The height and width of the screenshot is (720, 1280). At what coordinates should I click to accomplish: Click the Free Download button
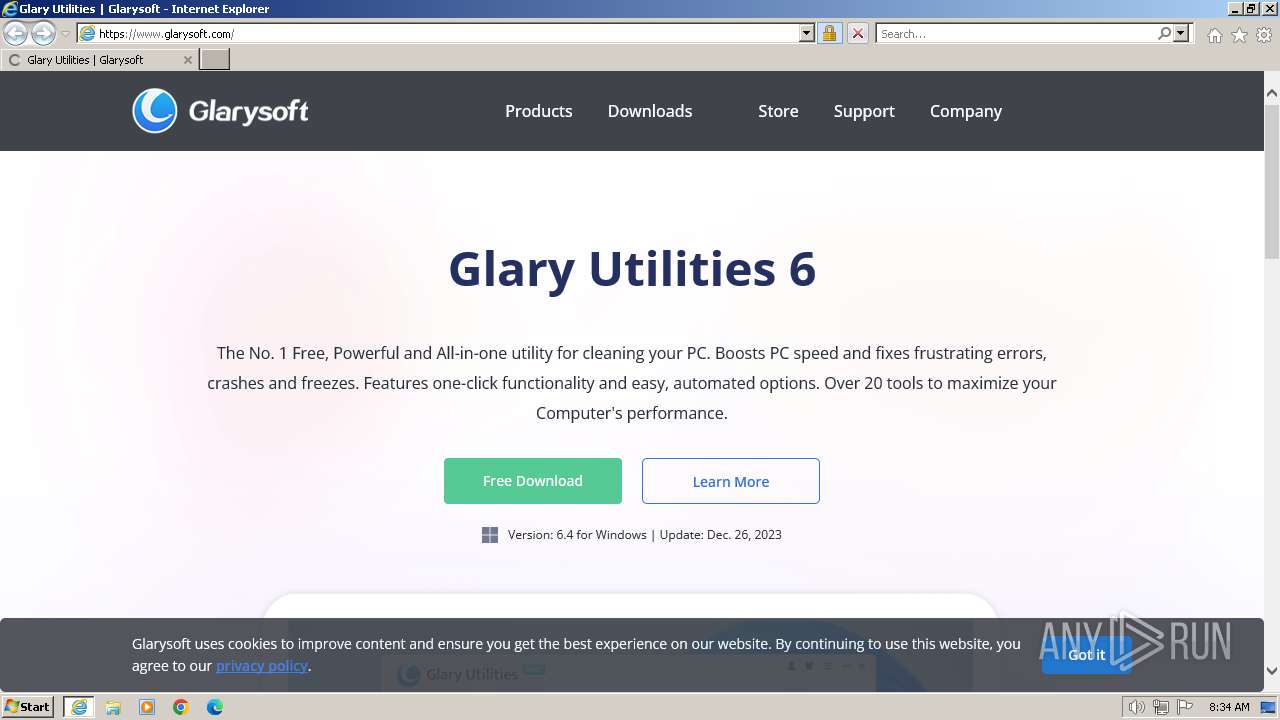click(x=533, y=481)
